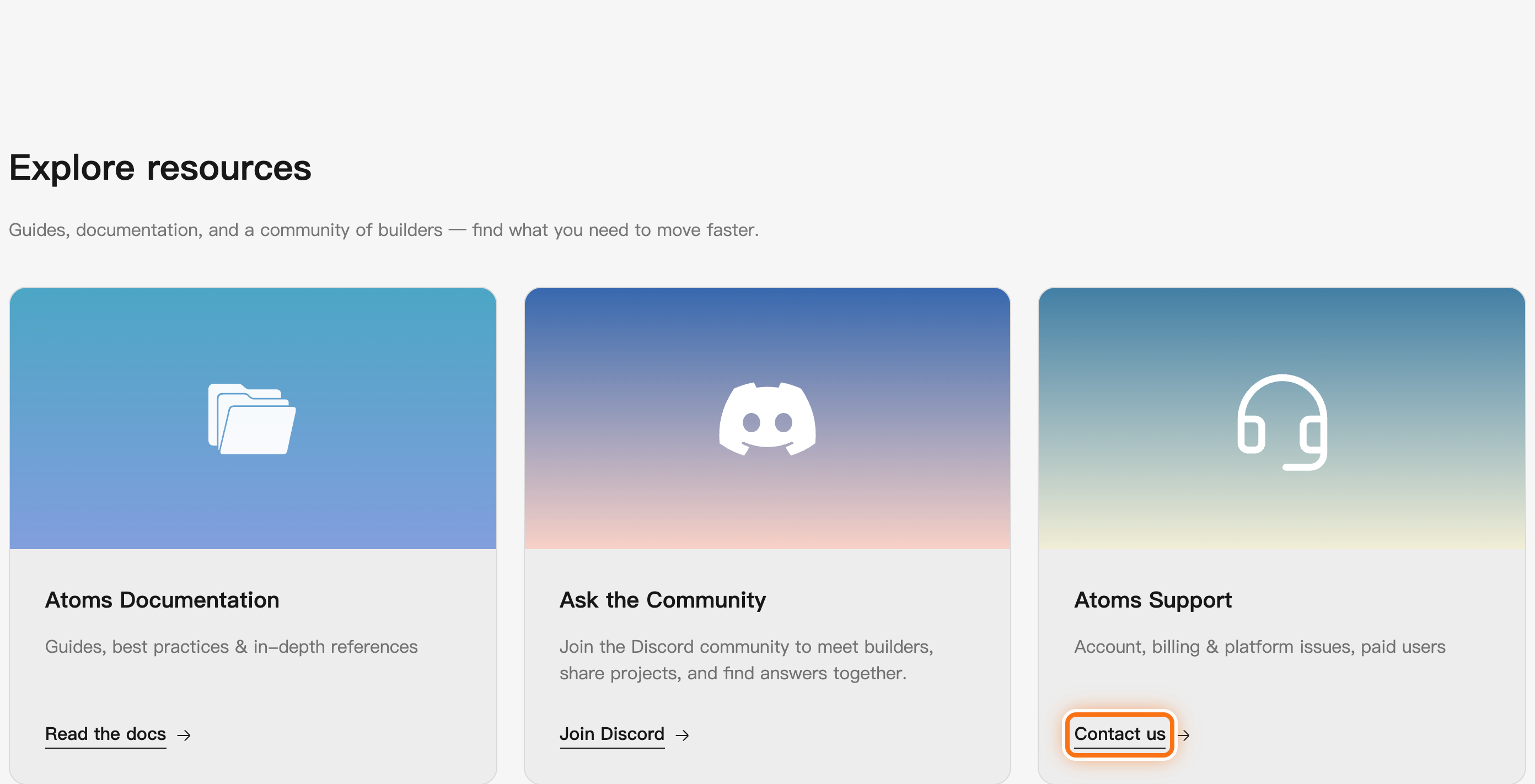
Task: Click 'Guides, best practices & in-depth references' text
Action: pyautogui.click(x=231, y=647)
